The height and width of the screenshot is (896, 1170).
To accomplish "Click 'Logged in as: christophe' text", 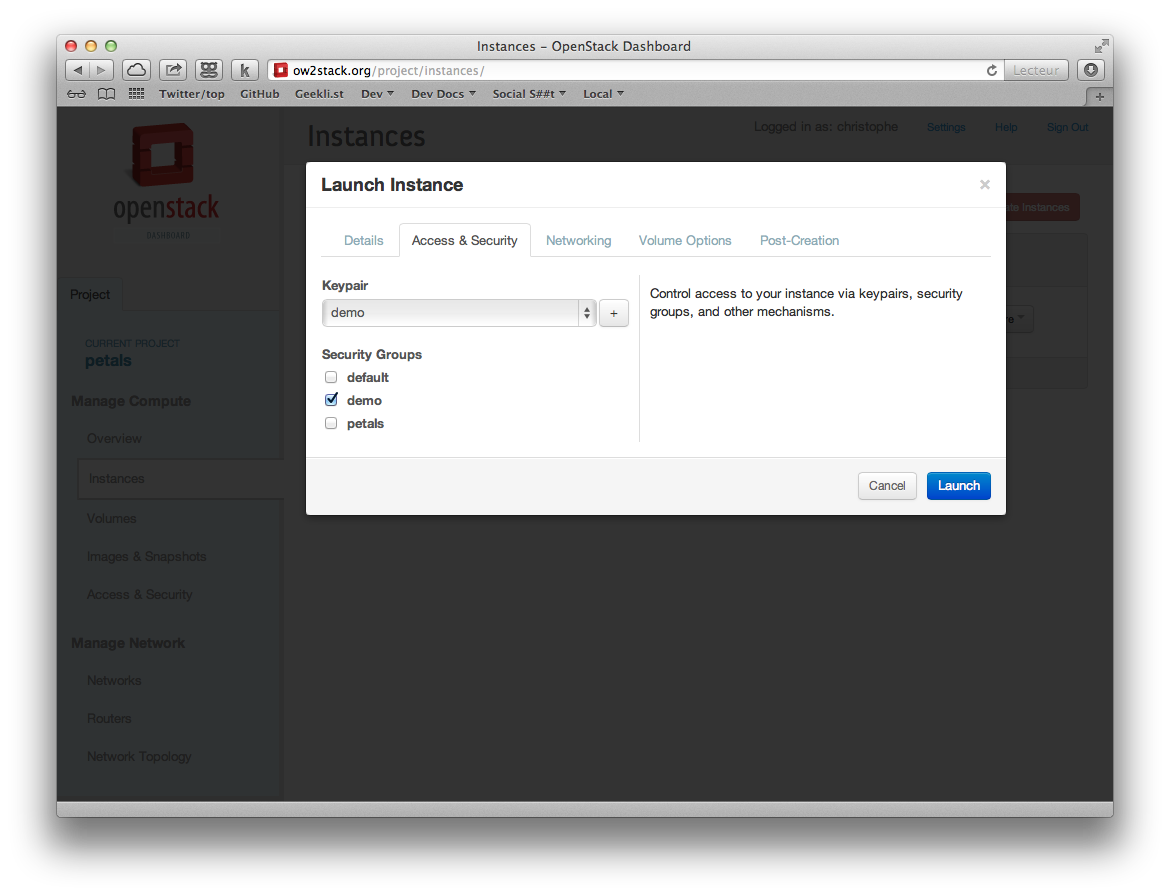I will 826,127.
